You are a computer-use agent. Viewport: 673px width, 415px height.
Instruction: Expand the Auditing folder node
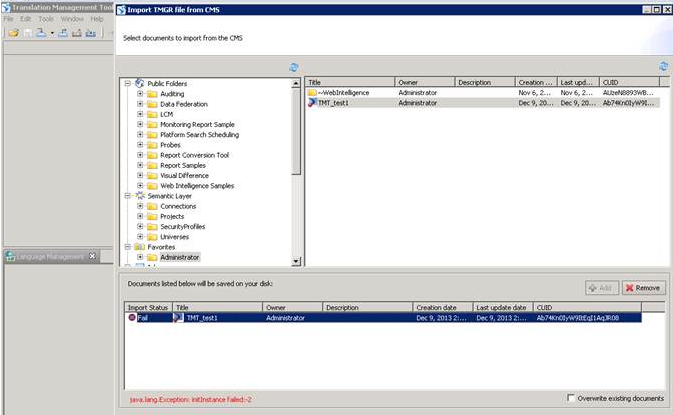tap(140, 94)
